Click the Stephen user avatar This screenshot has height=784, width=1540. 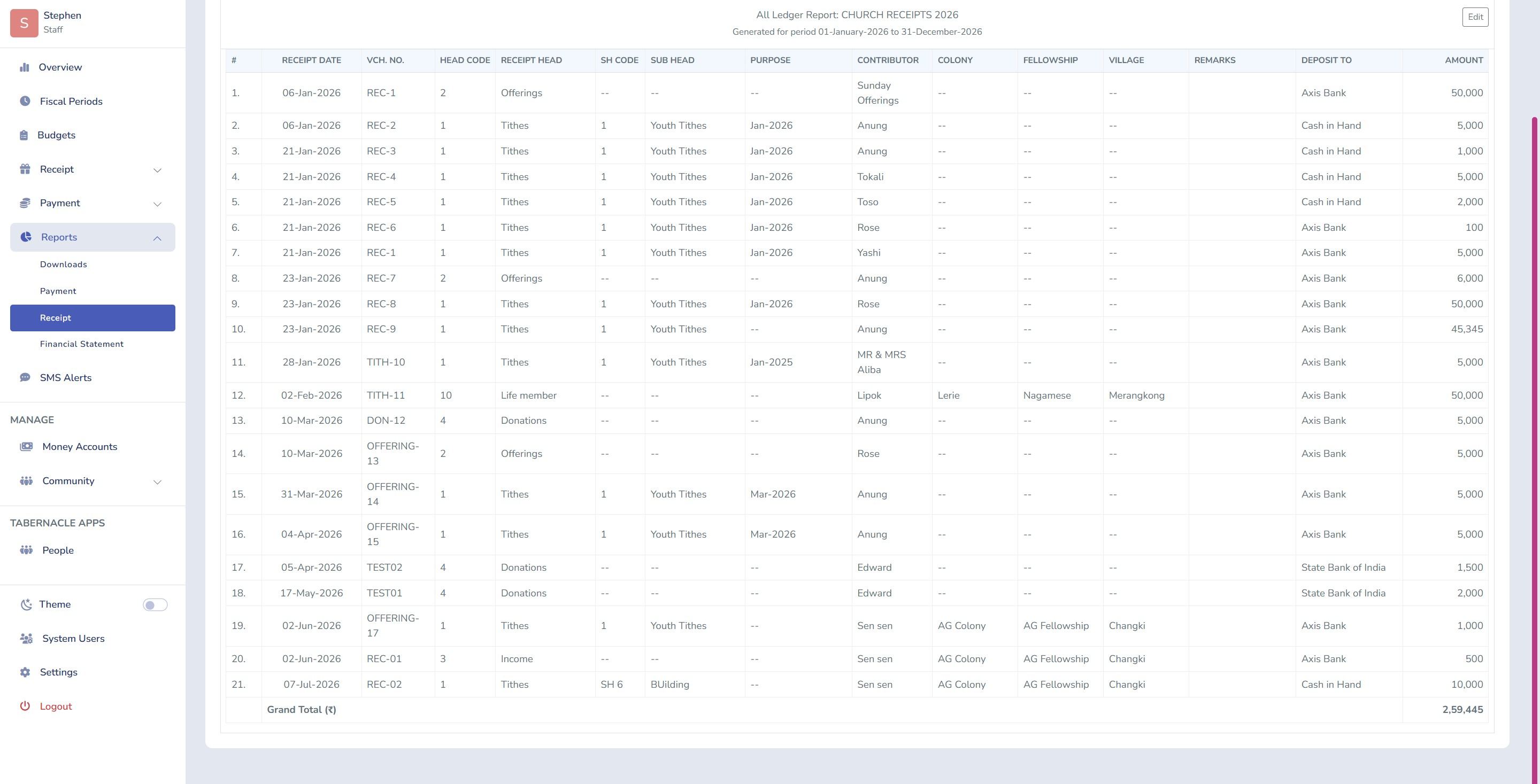pos(24,22)
